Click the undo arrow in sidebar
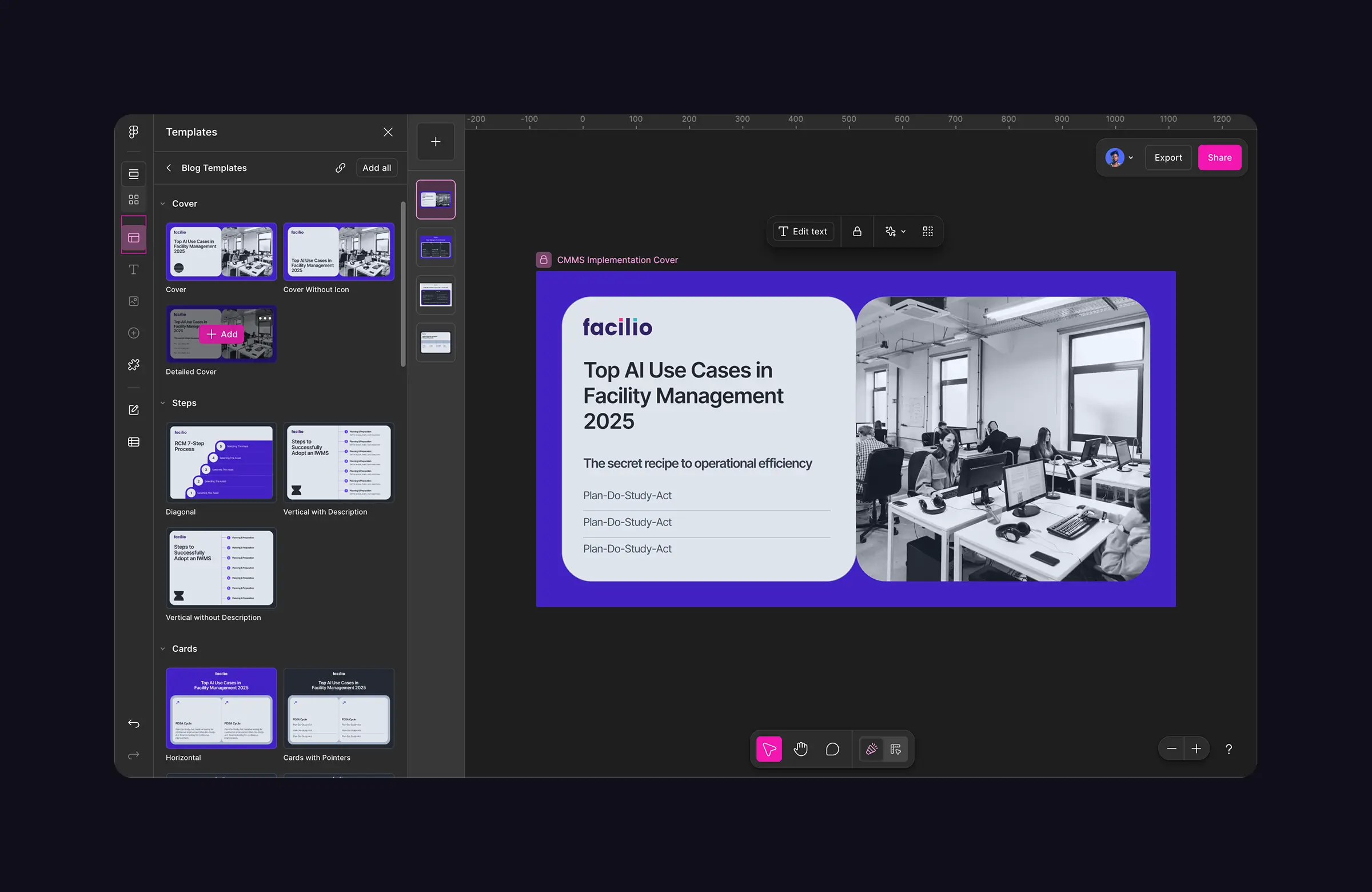Screen dimensions: 1372x892 [x=134, y=724]
